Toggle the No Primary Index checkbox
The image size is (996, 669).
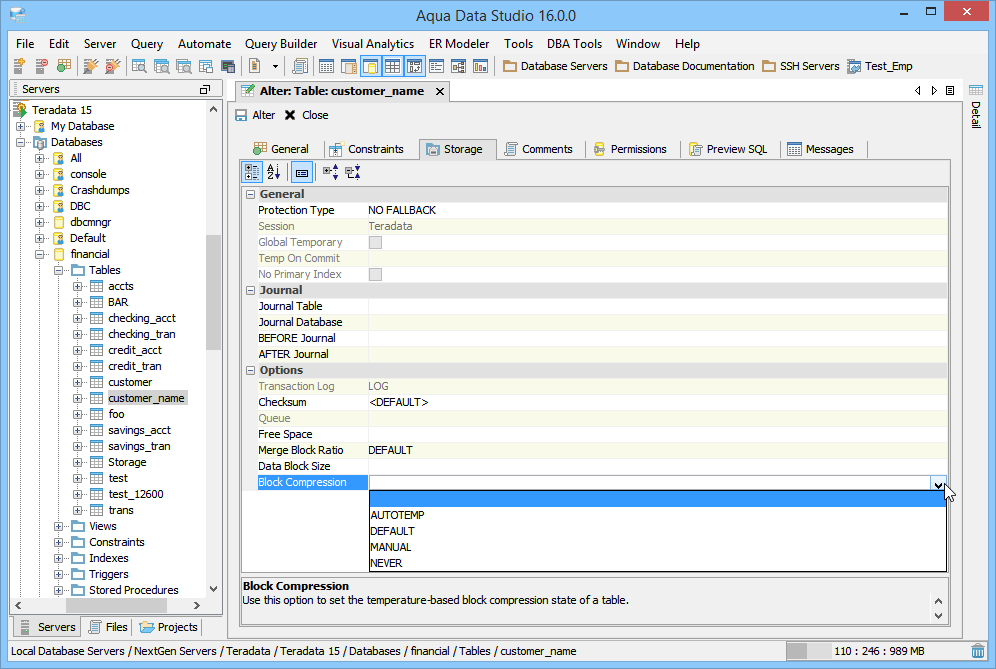pos(375,274)
